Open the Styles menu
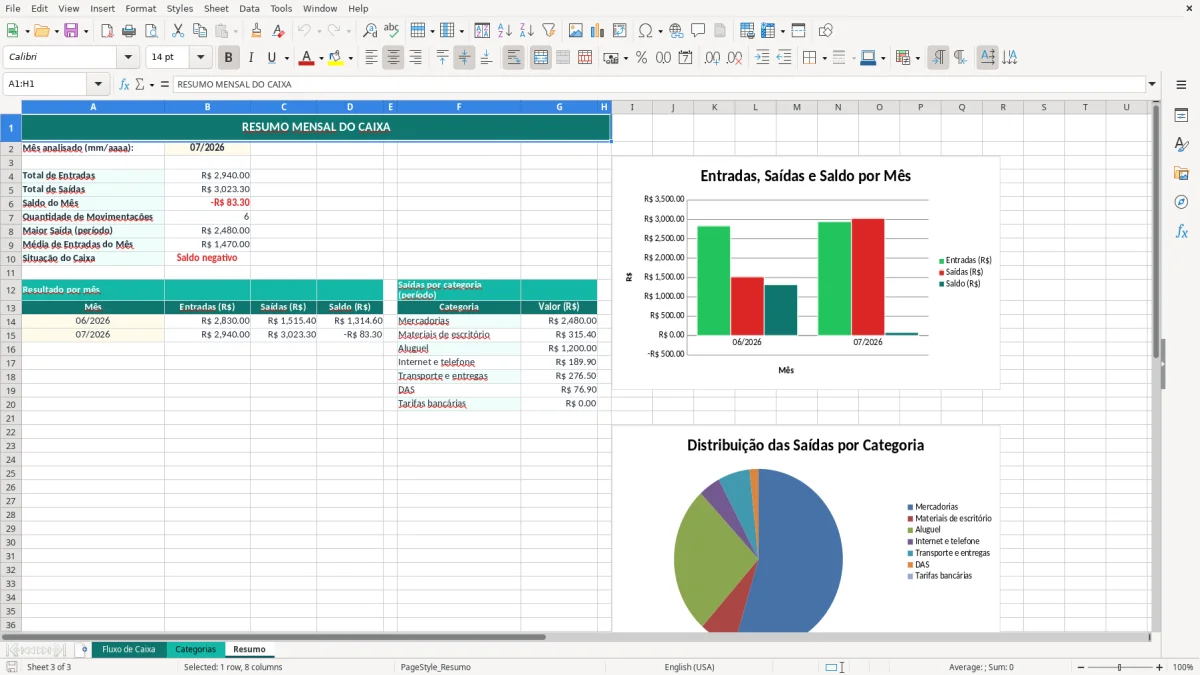This screenshot has width=1200, height=675. [x=180, y=8]
